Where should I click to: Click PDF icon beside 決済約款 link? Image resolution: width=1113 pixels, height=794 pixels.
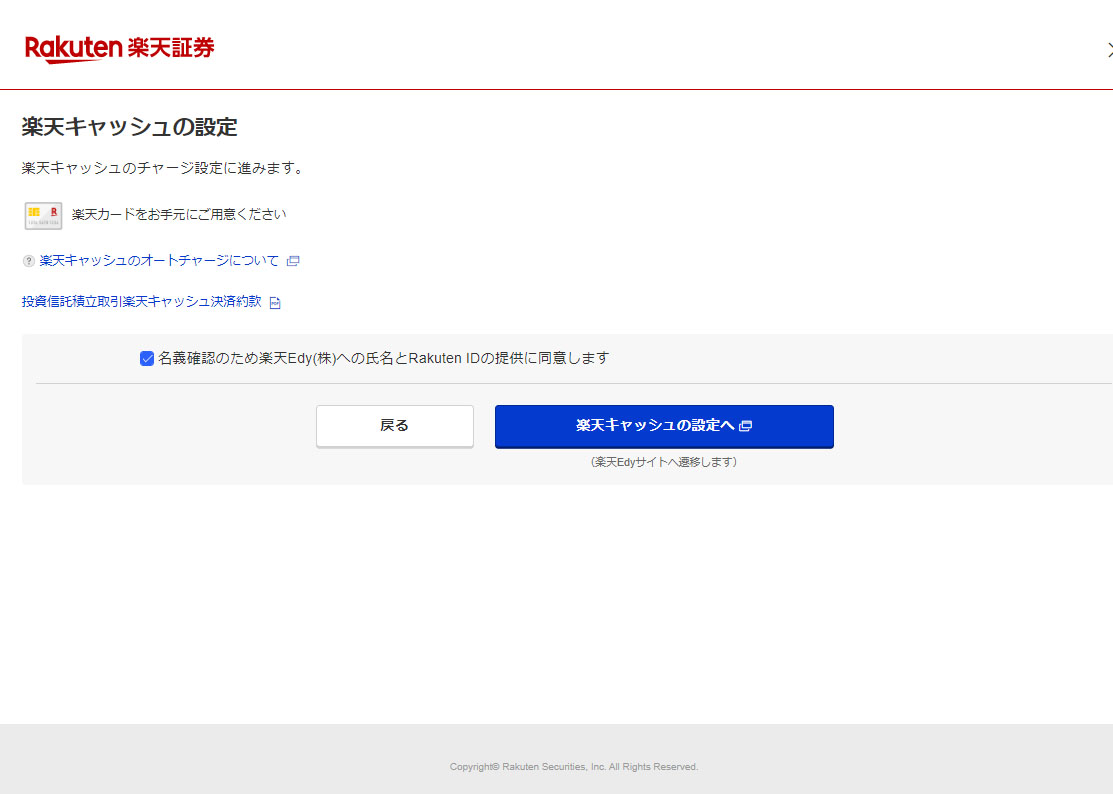(x=275, y=303)
